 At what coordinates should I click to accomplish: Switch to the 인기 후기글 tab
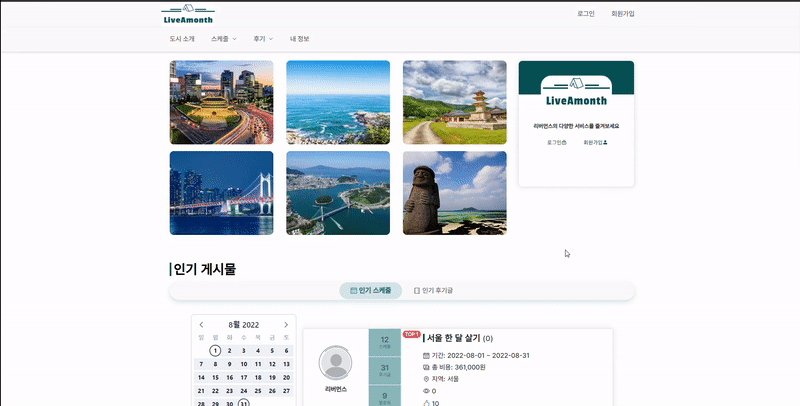click(x=433, y=291)
